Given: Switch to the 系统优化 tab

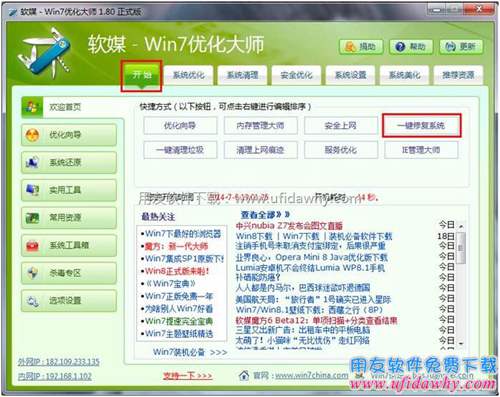Looking at the screenshot, I should tap(189, 75).
